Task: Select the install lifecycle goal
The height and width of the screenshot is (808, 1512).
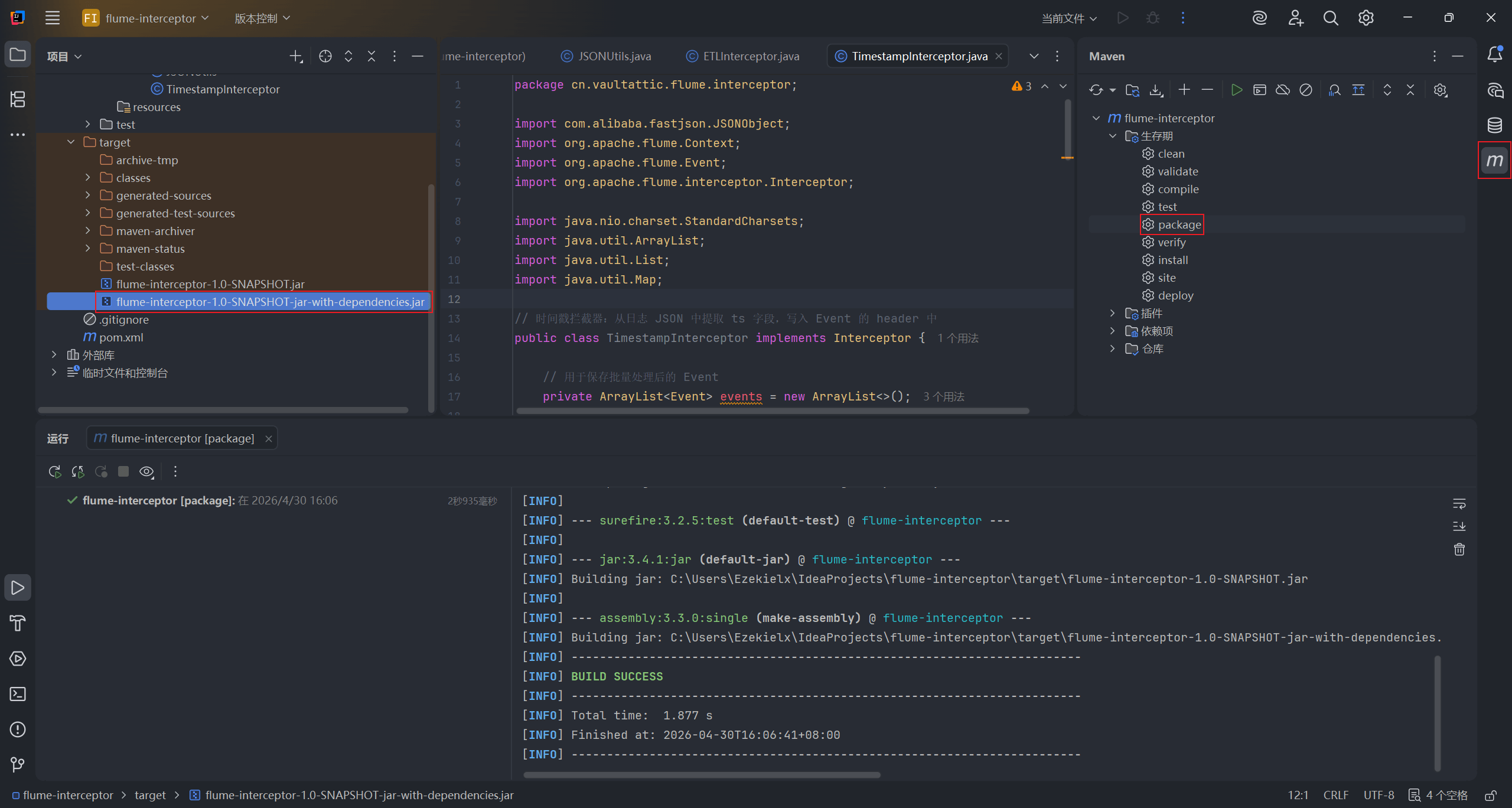Action: click(1165, 260)
